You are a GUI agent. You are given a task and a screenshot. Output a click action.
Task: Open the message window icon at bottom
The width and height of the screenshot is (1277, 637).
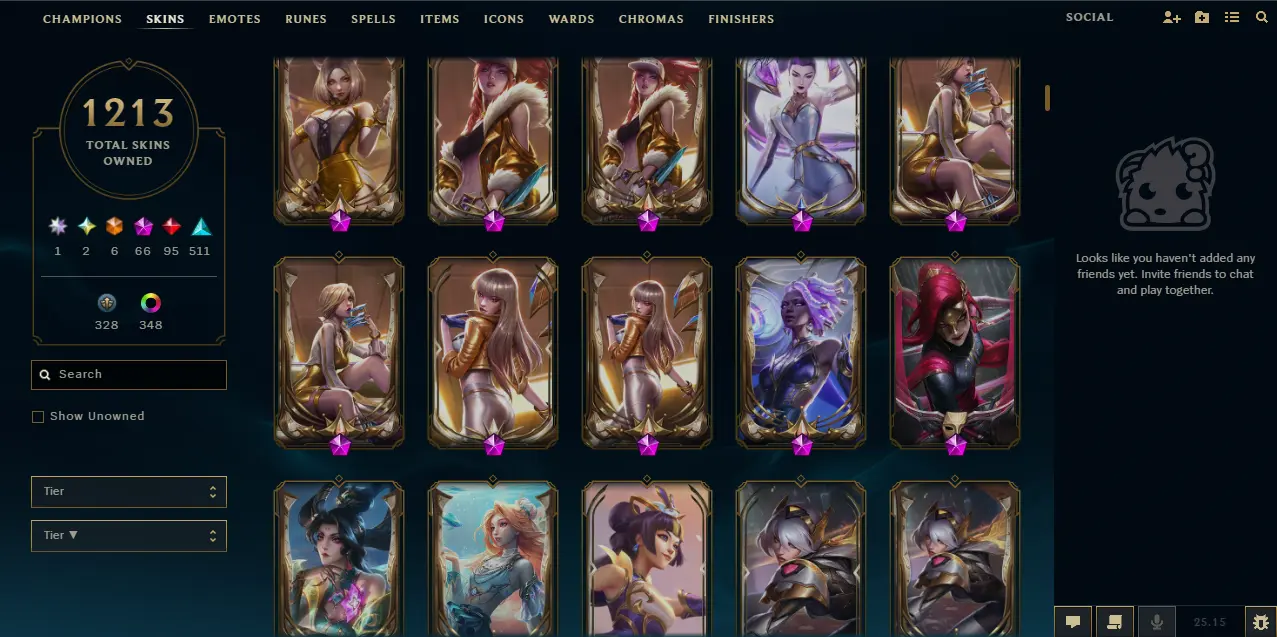pos(1115,621)
